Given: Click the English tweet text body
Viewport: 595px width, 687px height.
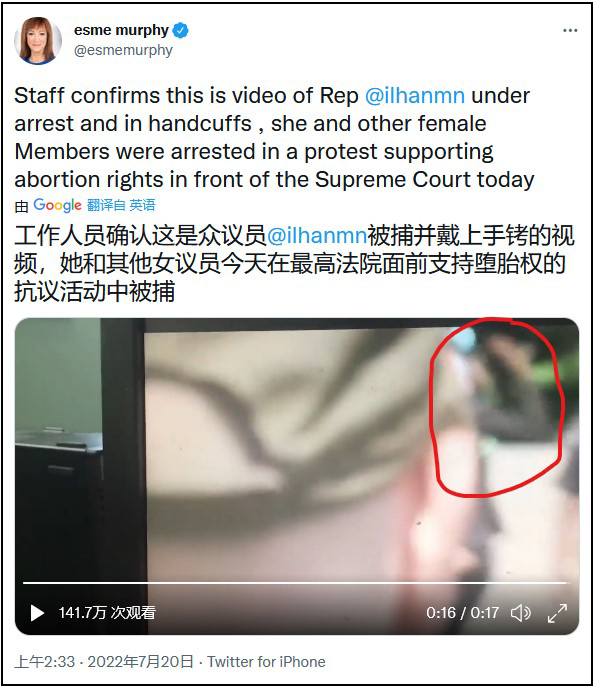Looking at the screenshot, I should tap(274, 138).
